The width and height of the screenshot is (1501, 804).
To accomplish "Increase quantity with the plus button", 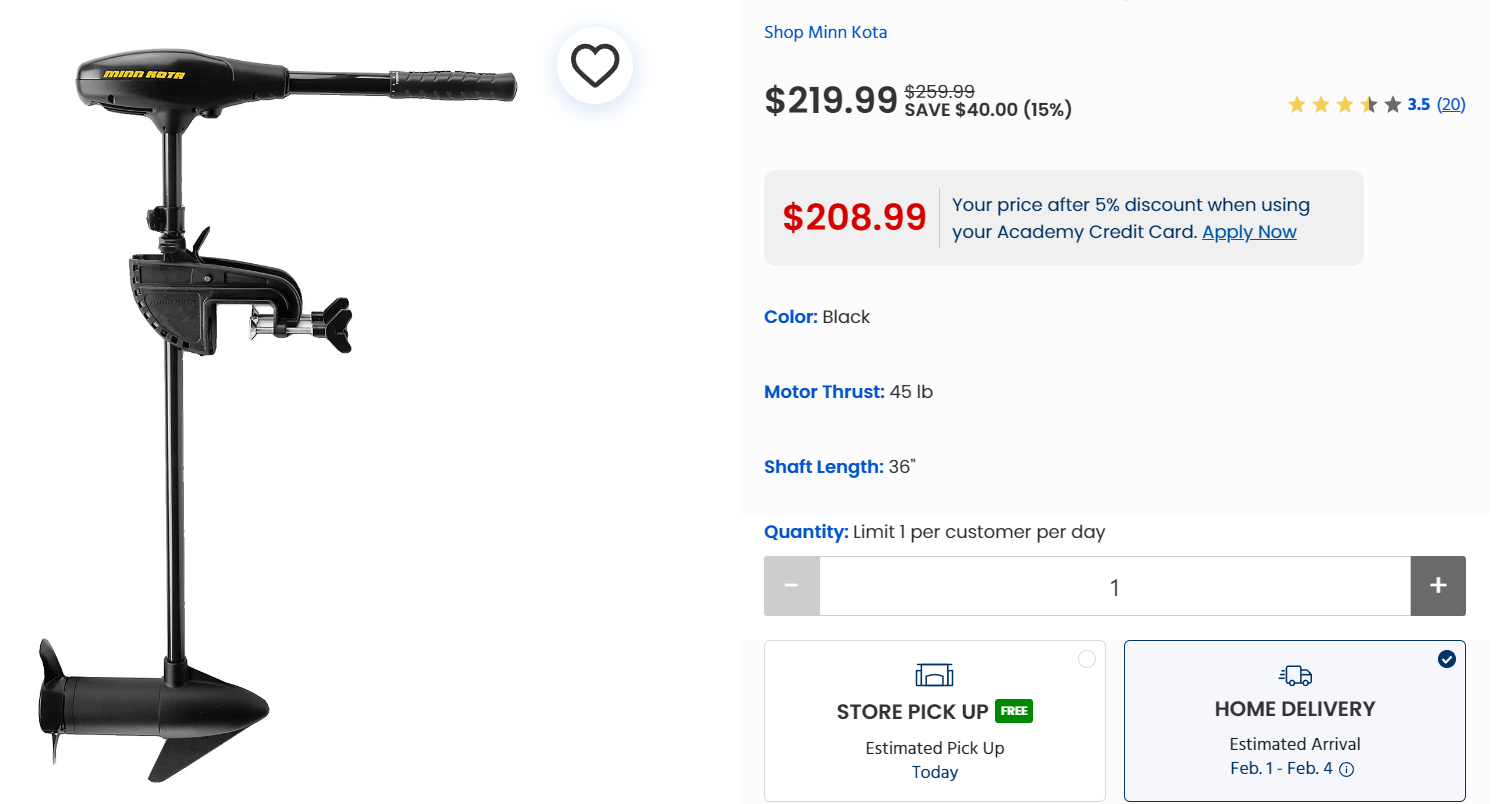I will (1438, 586).
